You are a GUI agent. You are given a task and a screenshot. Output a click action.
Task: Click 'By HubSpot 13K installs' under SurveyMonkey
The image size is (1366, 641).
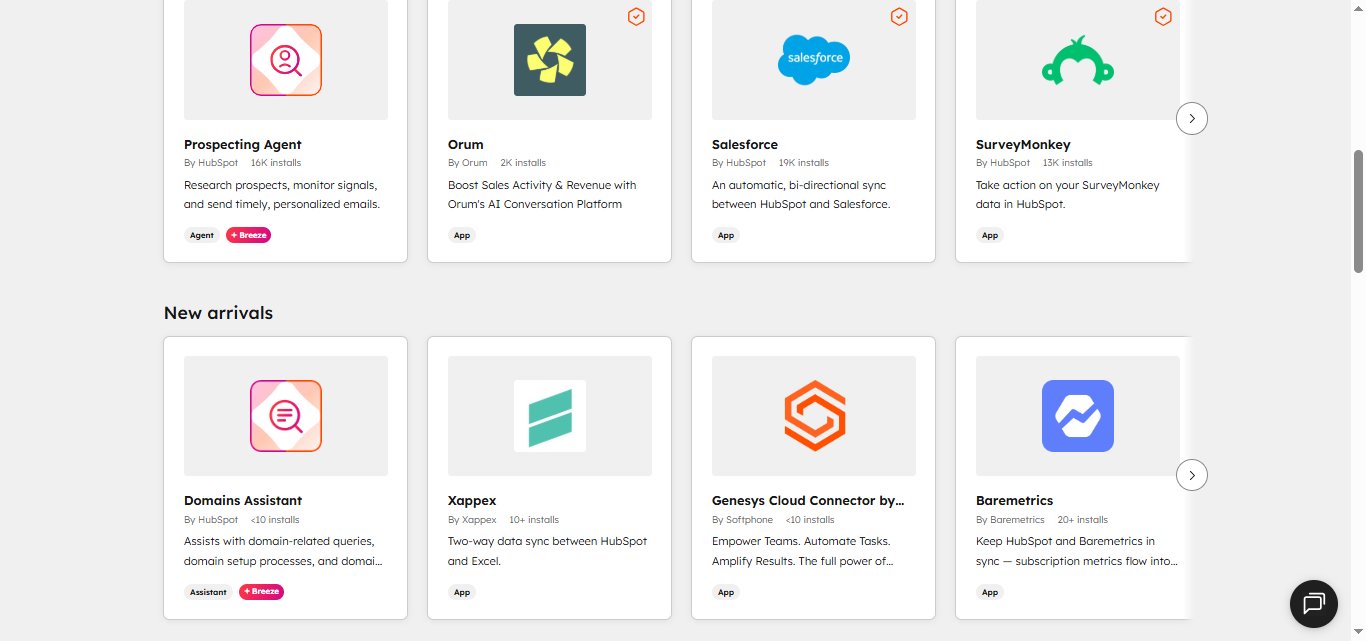(1034, 163)
